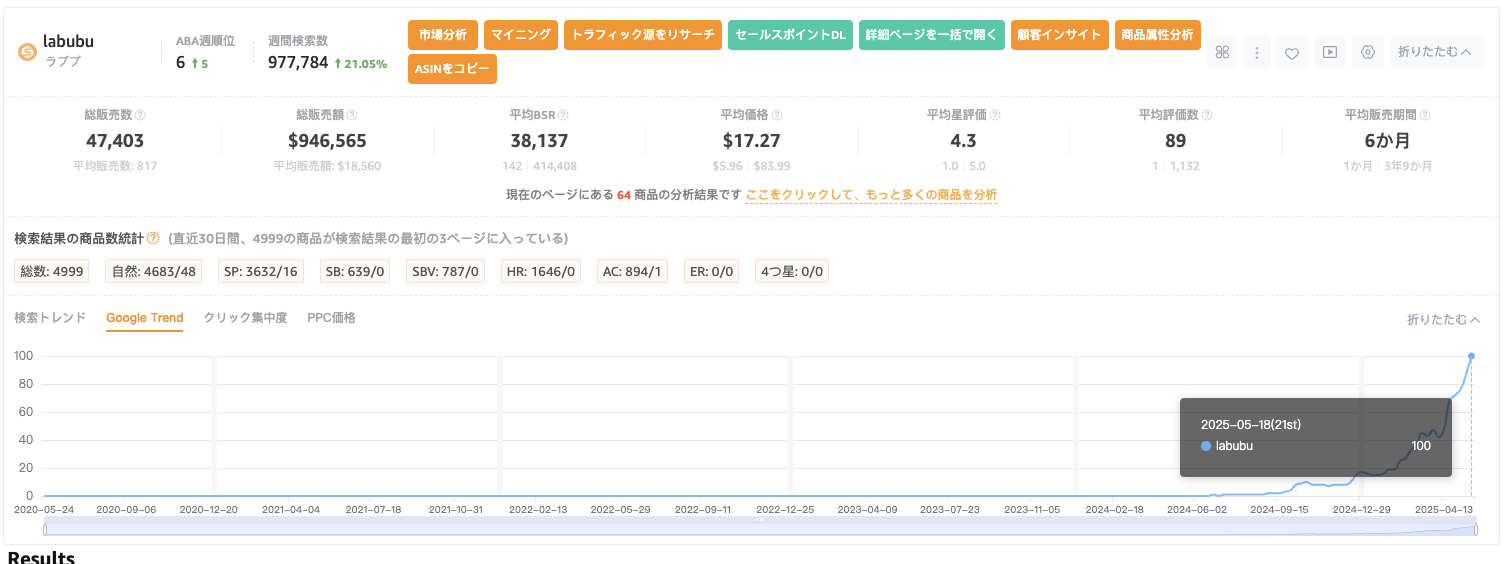Click the 21.05% increase indicator
This screenshot has width=1508, height=564.
coord(360,63)
